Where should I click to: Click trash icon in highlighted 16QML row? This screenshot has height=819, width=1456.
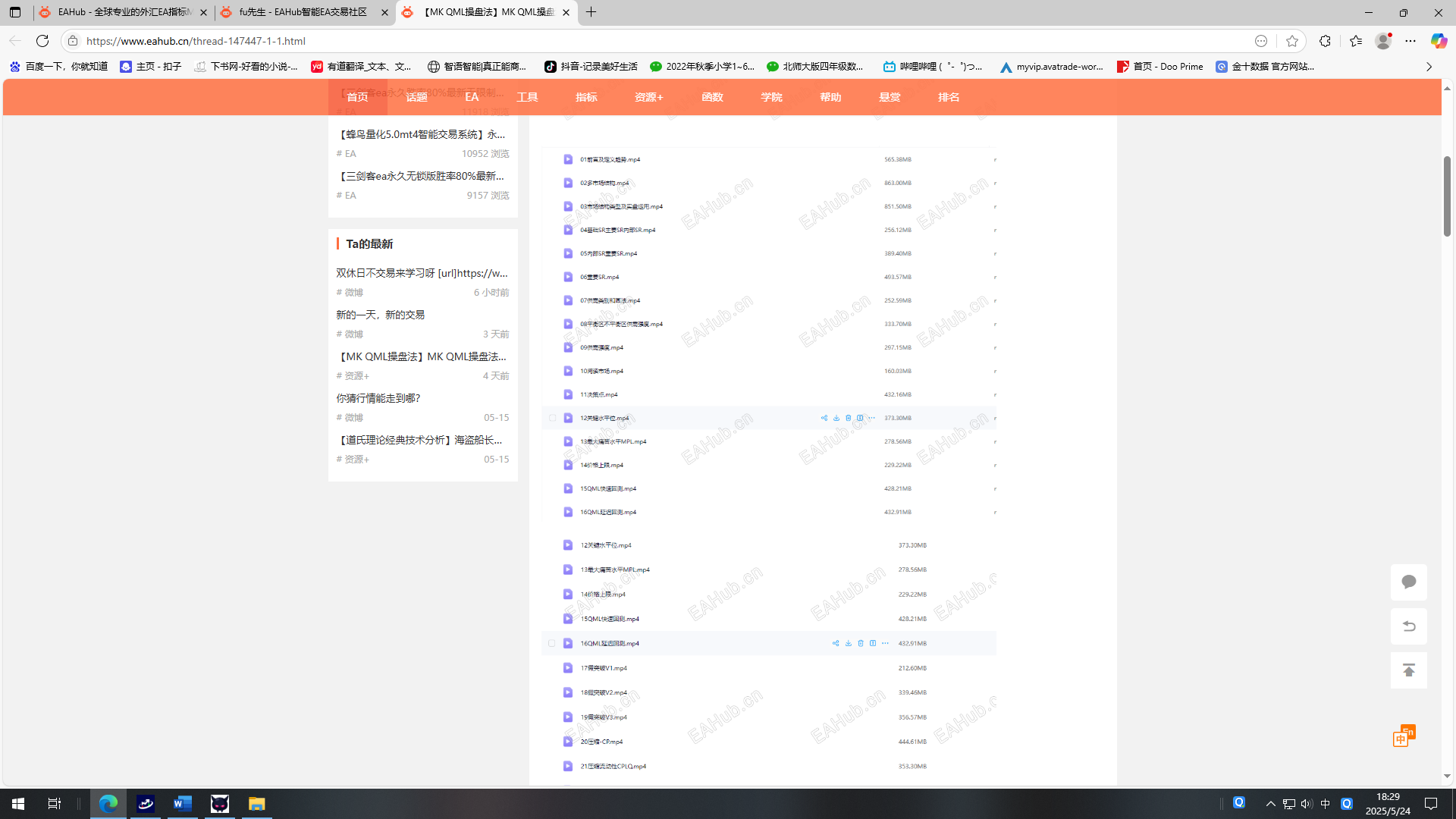coord(861,643)
